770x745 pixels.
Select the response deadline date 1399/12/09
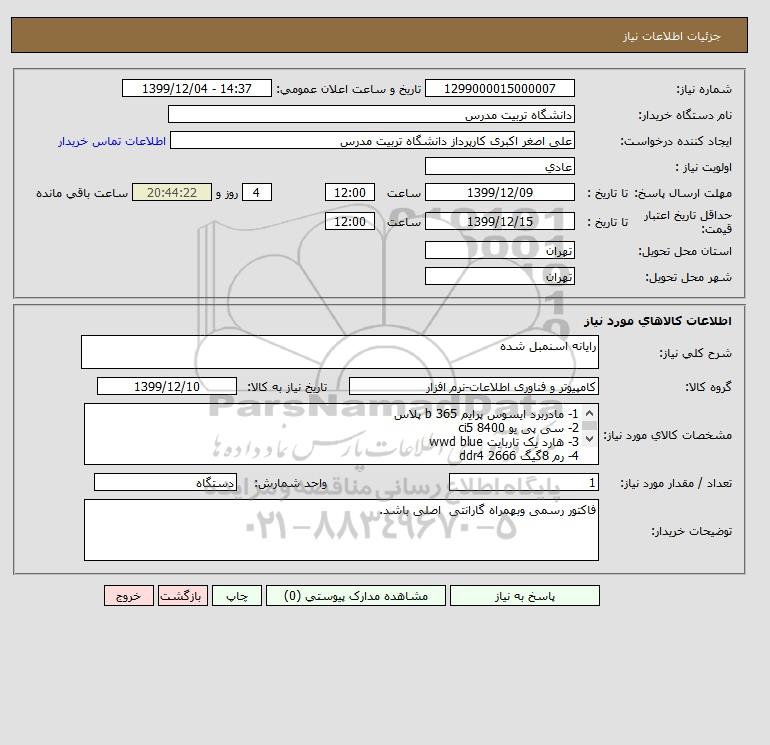pos(499,193)
